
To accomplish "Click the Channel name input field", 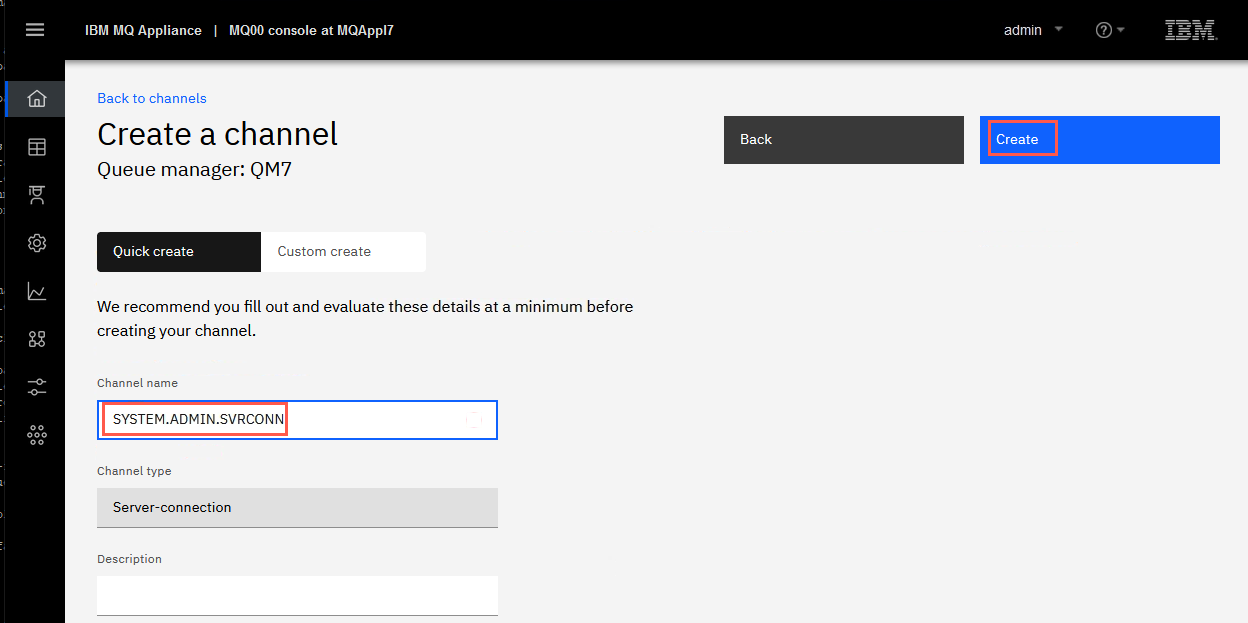I will click(x=297, y=420).
